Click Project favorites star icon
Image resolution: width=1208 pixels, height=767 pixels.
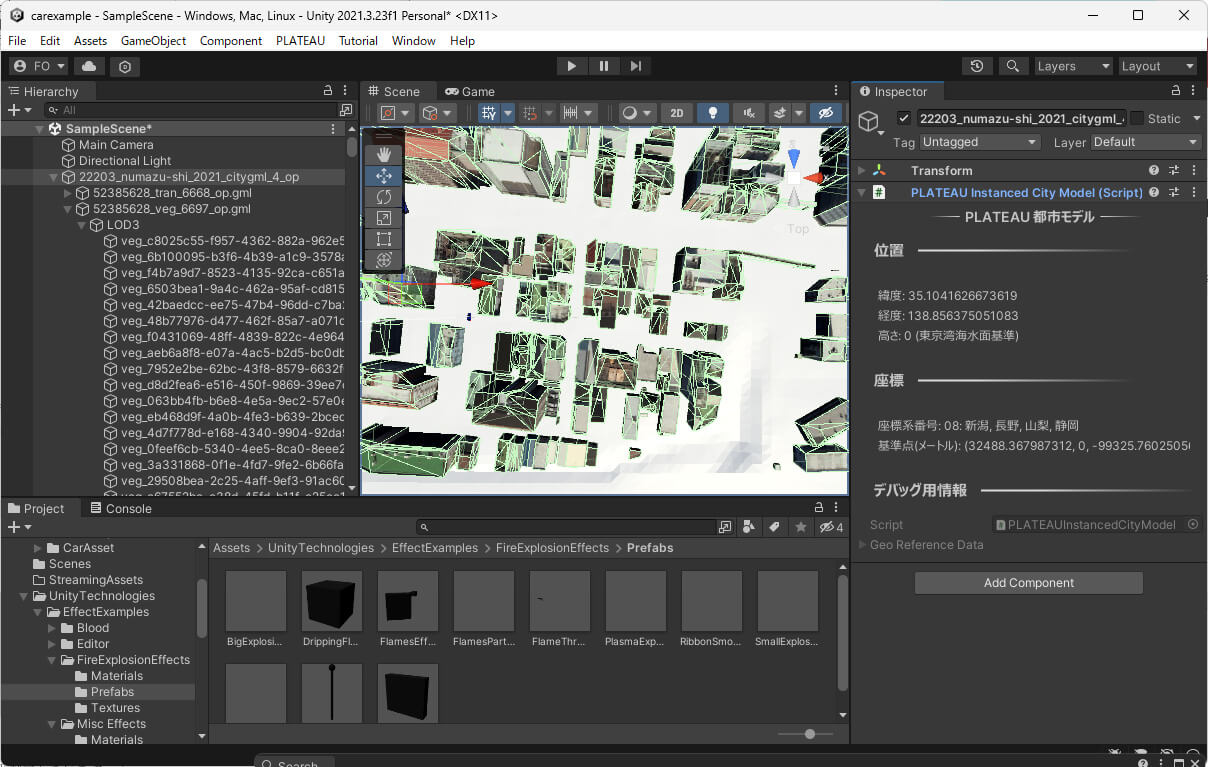[x=800, y=527]
